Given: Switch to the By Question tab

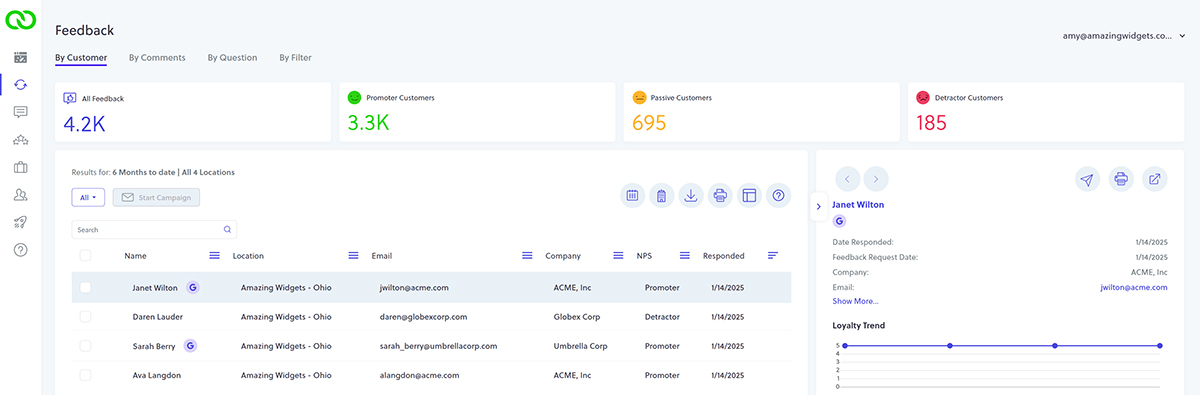Looking at the screenshot, I should (x=232, y=58).
